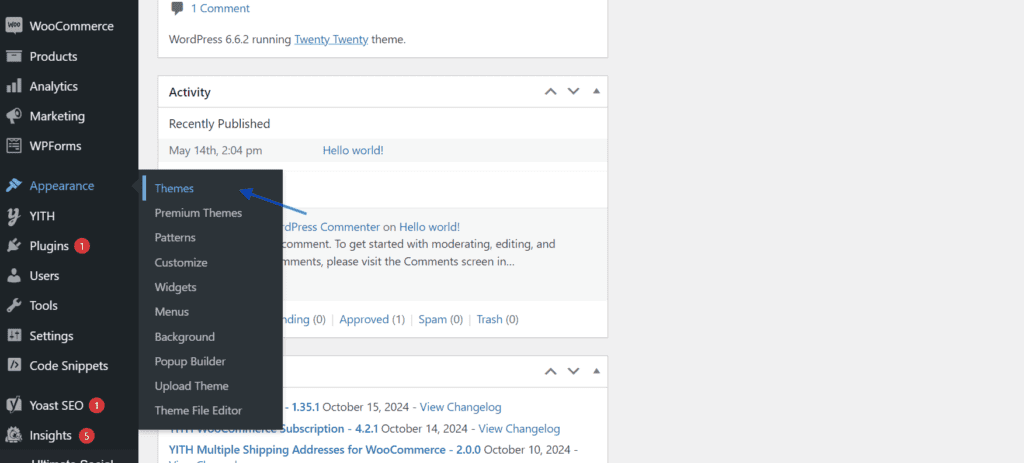This screenshot has height=463, width=1024.
Task: Open WPForms menu label
Action: [x=56, y=146]
